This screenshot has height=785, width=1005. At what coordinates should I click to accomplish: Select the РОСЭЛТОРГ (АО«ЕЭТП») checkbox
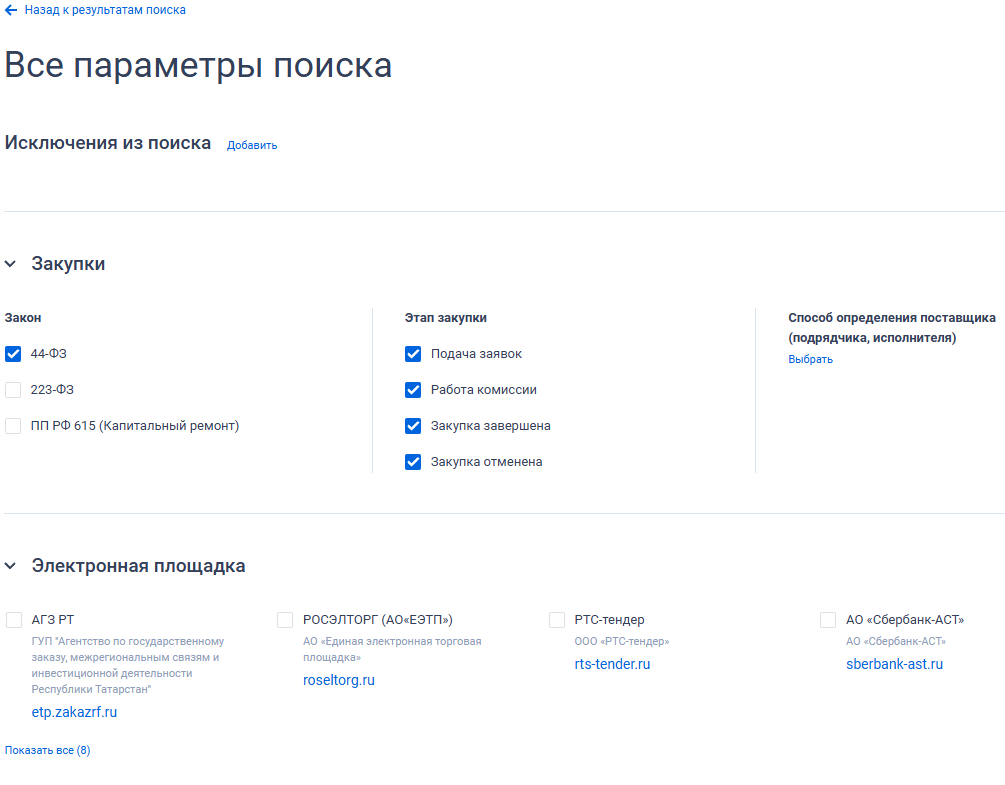[x=285, y=620]
